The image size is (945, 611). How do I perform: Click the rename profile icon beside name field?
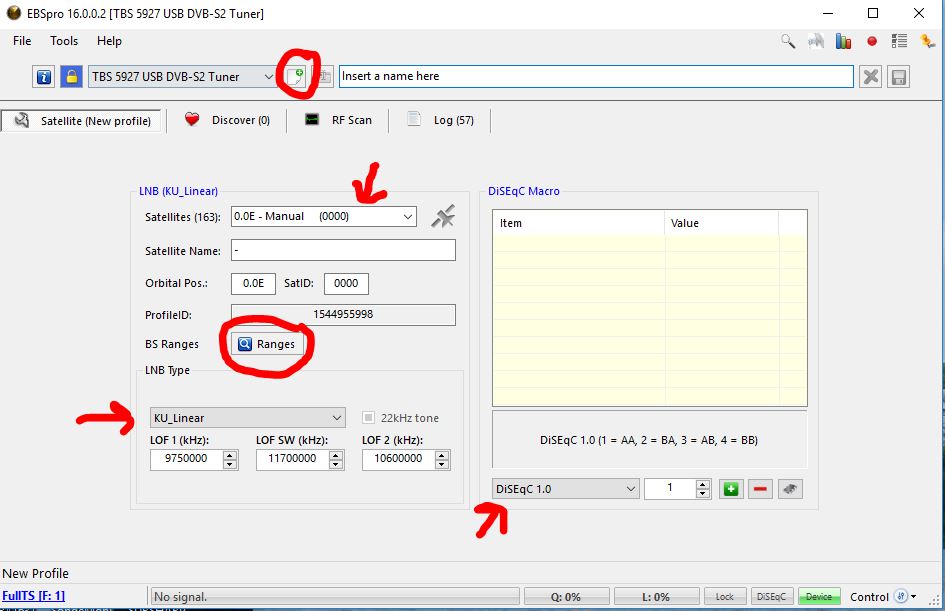[x=325, y=77]
